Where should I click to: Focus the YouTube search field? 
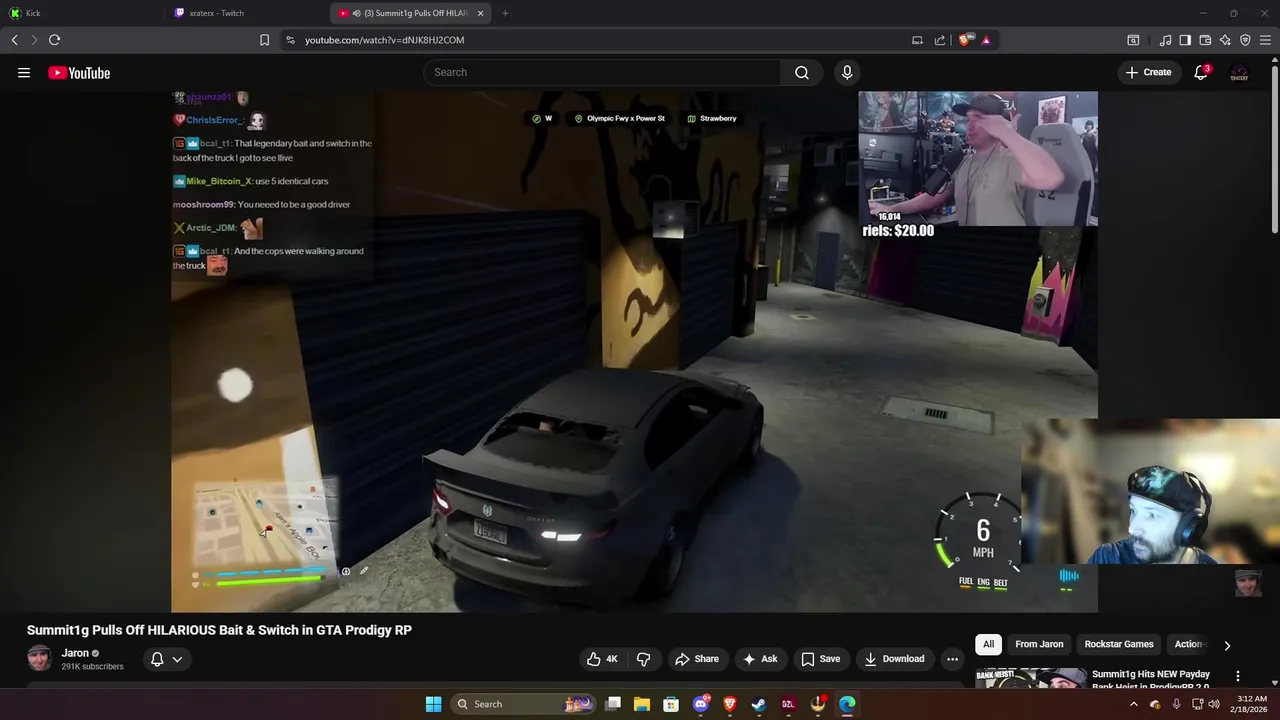point(602,72)
